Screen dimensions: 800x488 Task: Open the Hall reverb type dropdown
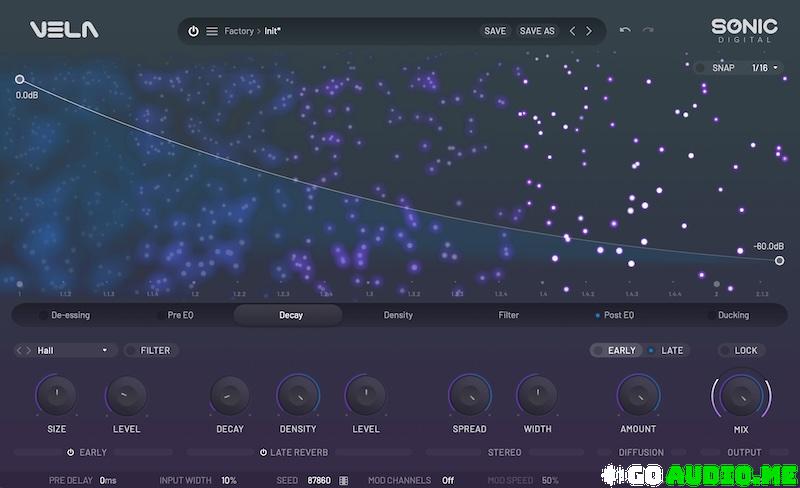[x=72, y=350]
